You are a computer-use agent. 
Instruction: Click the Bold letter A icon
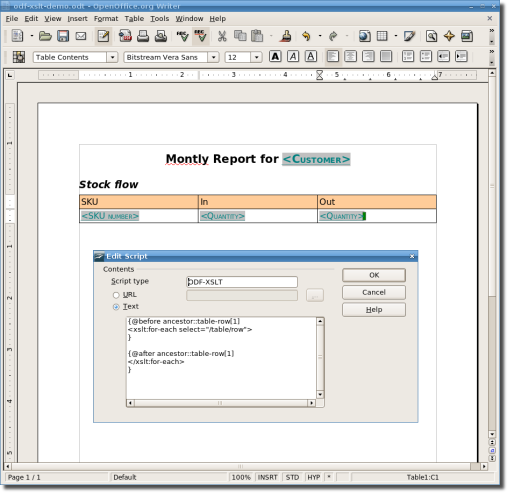click(275, 56)
